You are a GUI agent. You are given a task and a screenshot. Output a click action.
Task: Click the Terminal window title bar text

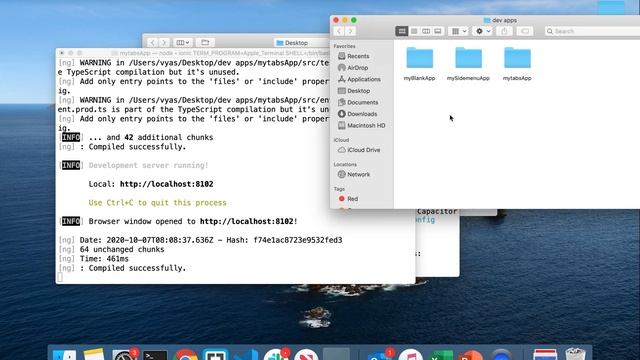[x=220, y=53]
